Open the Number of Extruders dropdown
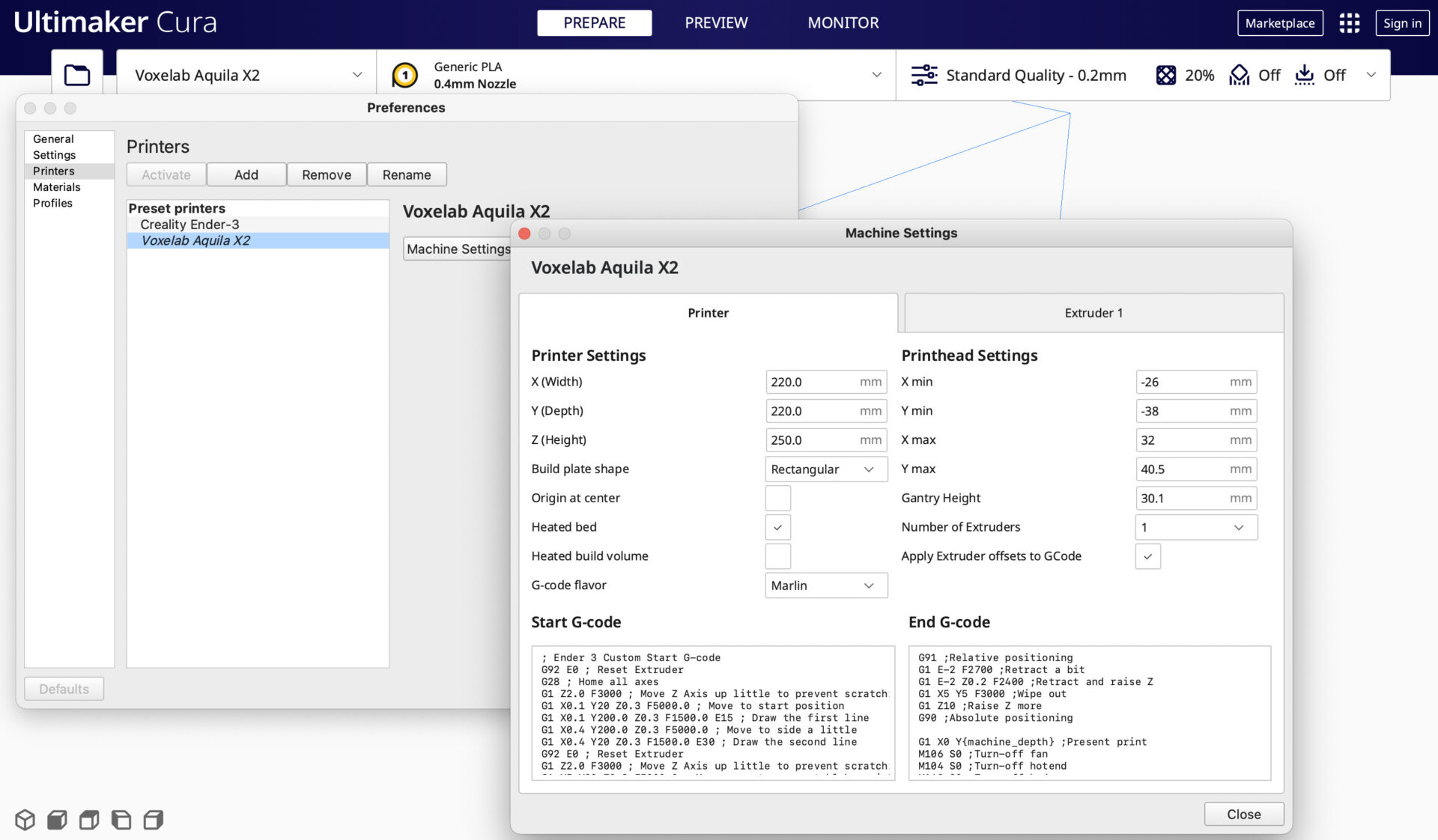This screenshot has height=840, width=1438. pos(1195,527)
